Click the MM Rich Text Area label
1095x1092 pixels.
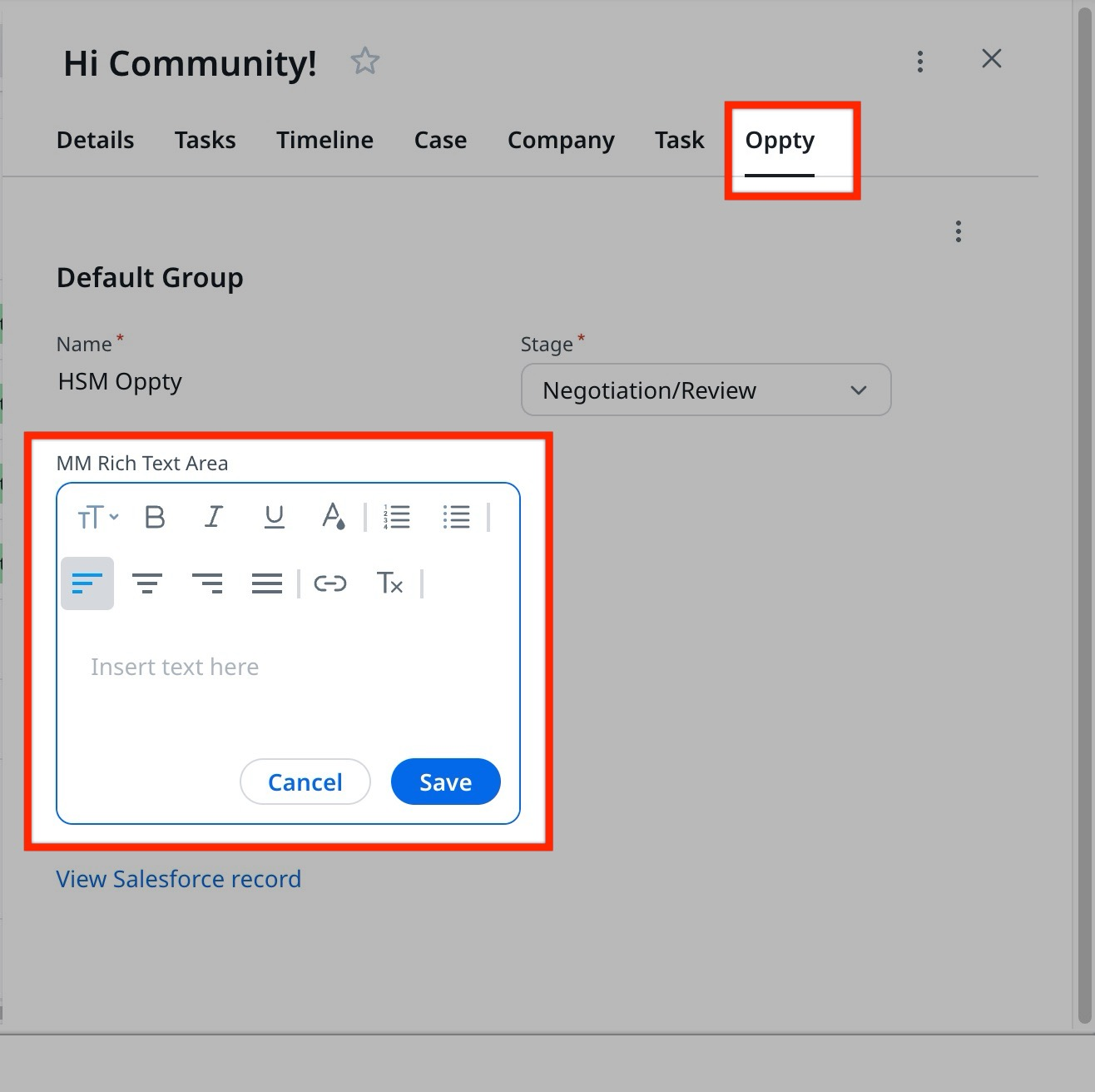point(142,464)
